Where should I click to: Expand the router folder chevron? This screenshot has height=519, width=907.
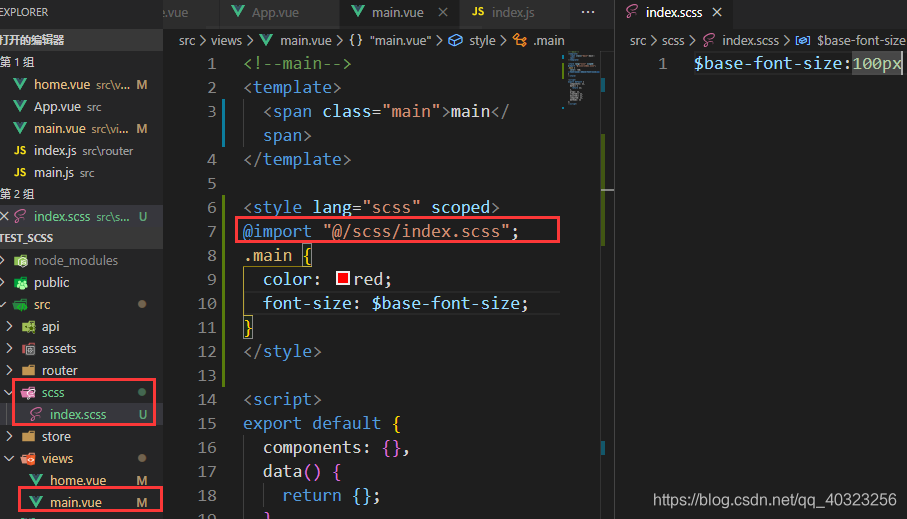(x=9, y=370)
